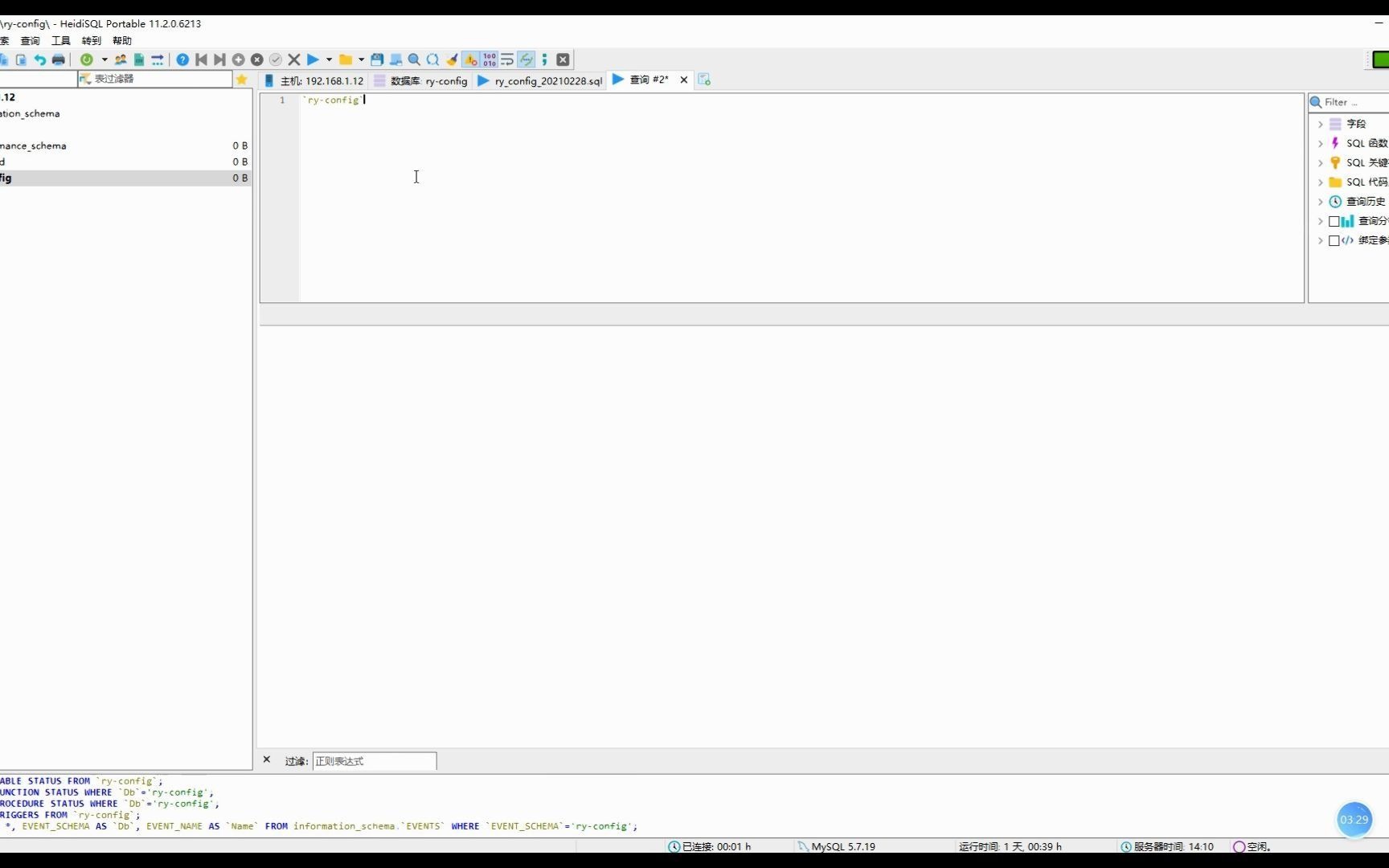Click the SQL 函数 lightning icon
The height and width of the screenshot is (868, 1389).
tap(1335, 143)
